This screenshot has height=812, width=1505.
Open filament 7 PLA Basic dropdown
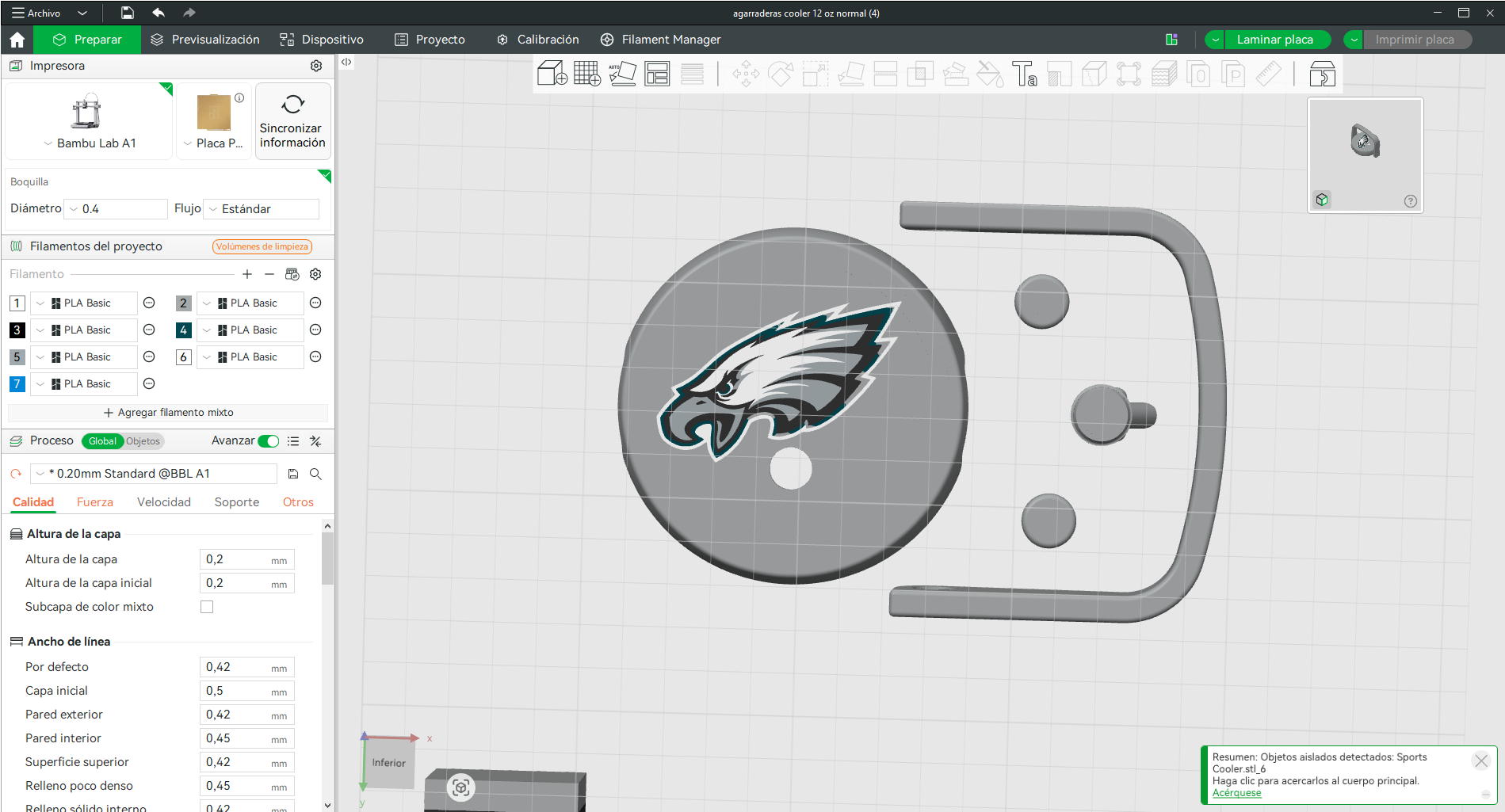(84, 384)
